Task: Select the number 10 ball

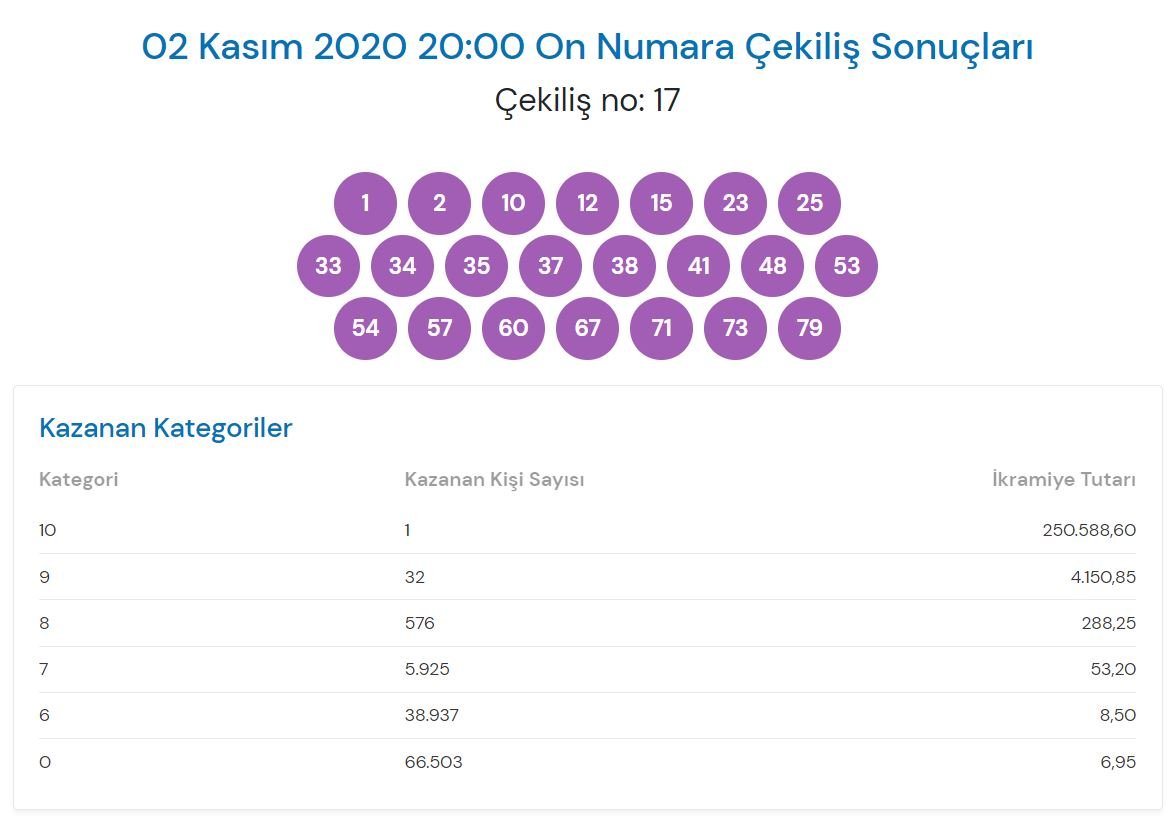Action: pos(513,203)
